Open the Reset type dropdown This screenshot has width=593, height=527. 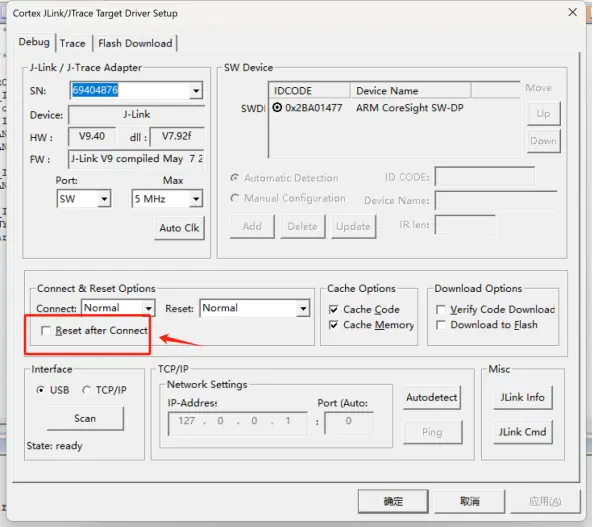coord(303,308)
